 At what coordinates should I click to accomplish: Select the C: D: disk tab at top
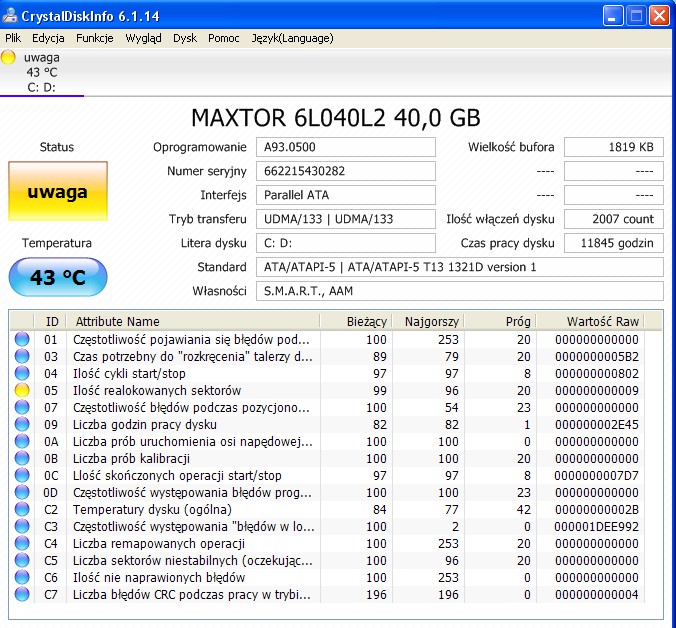42,72
